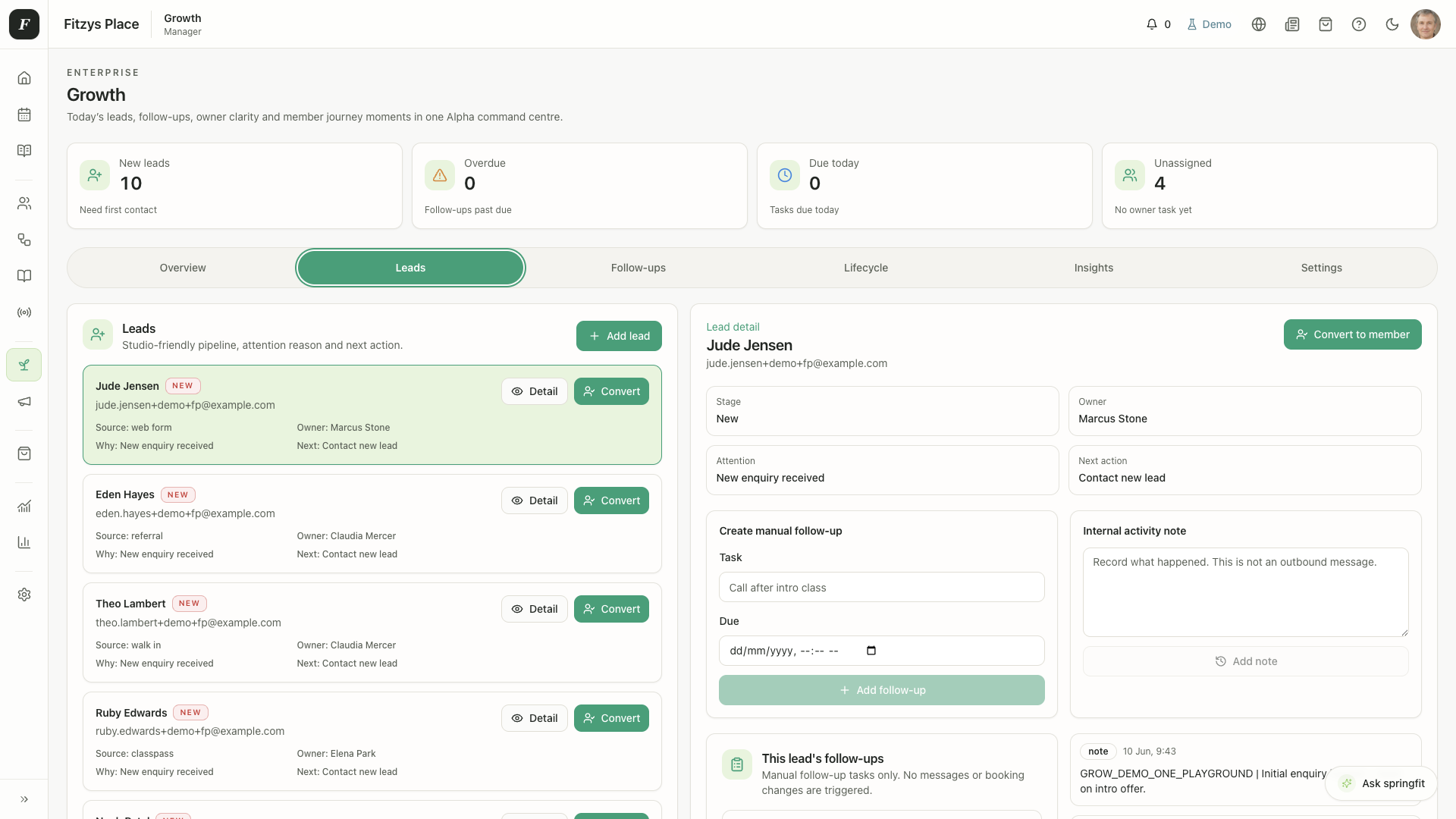Image resolution: width=1456 pixels, height=819 pixels.
Task: Open the people icon in sidebar
Action: (24, 203)
